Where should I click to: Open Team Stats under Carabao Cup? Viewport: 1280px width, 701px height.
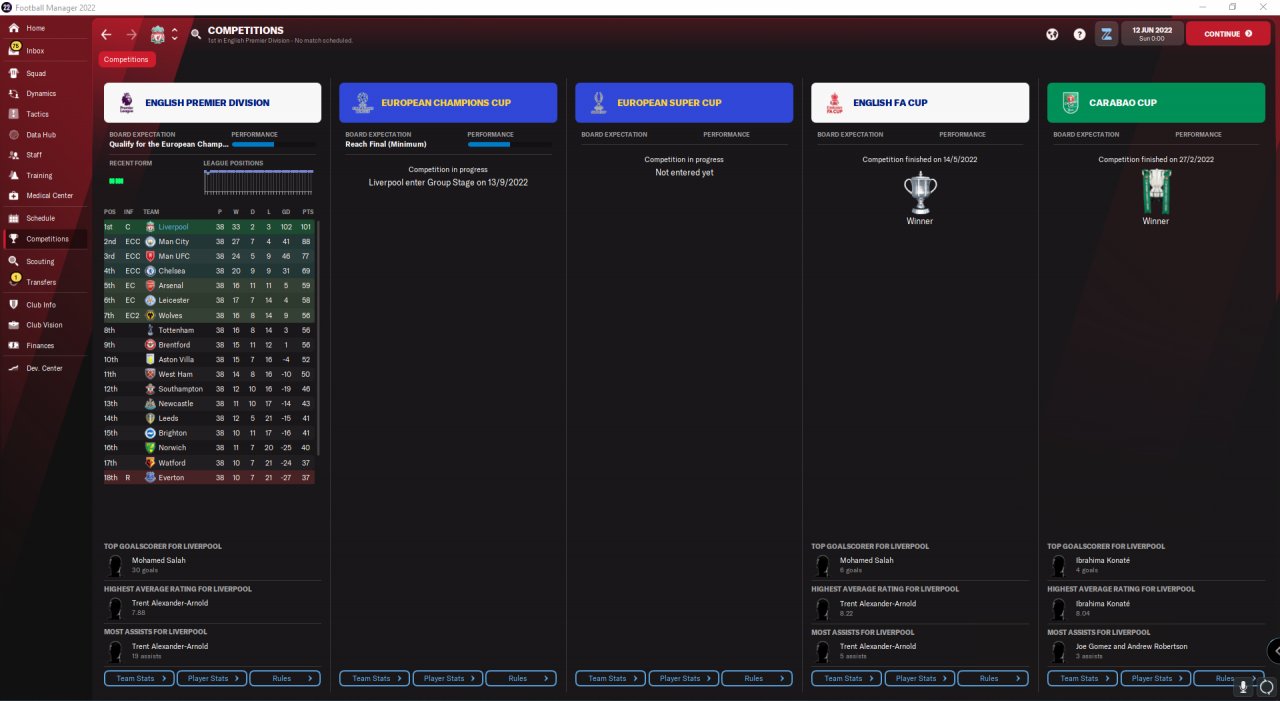pyautogui.click(x=1083, y=678)
